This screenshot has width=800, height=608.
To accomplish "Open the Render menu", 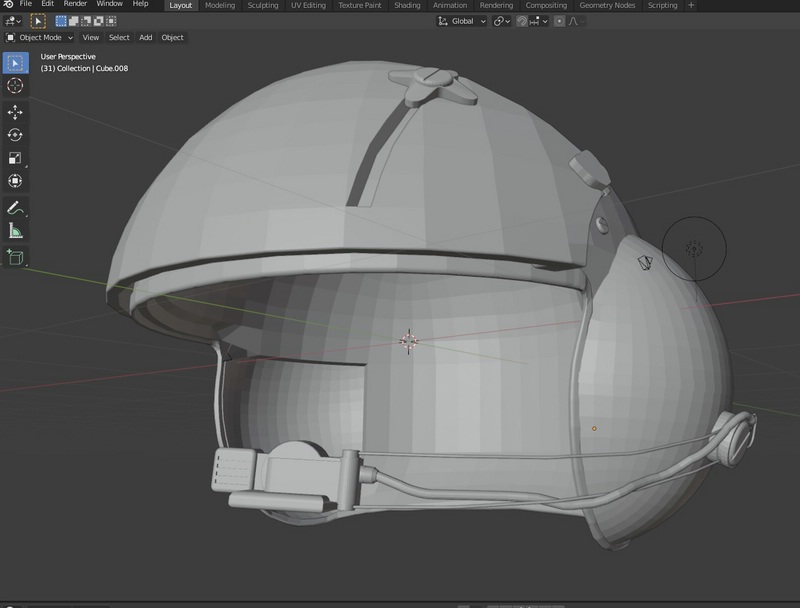I will [x=75, y=5].
